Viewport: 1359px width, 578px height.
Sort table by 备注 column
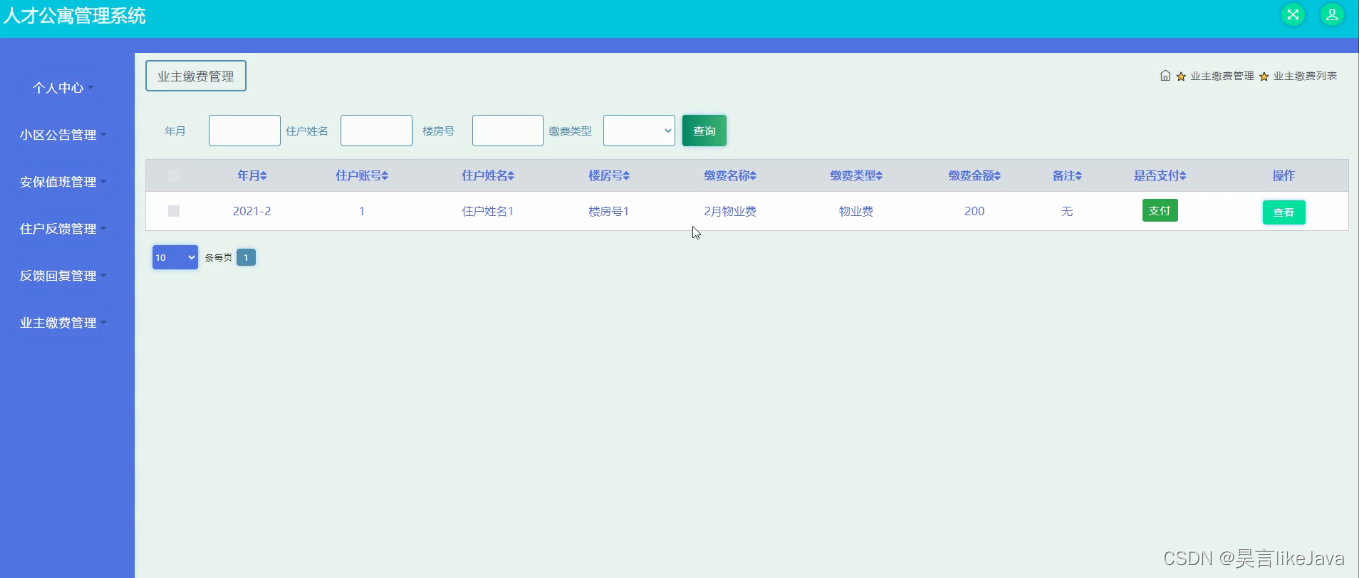coord(1067,175)
